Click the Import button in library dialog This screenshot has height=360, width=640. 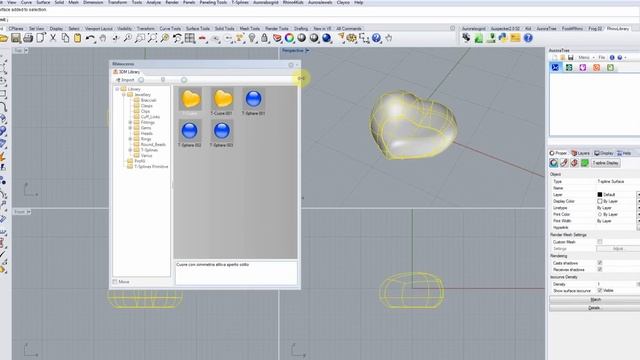click(x=124, y=80)
